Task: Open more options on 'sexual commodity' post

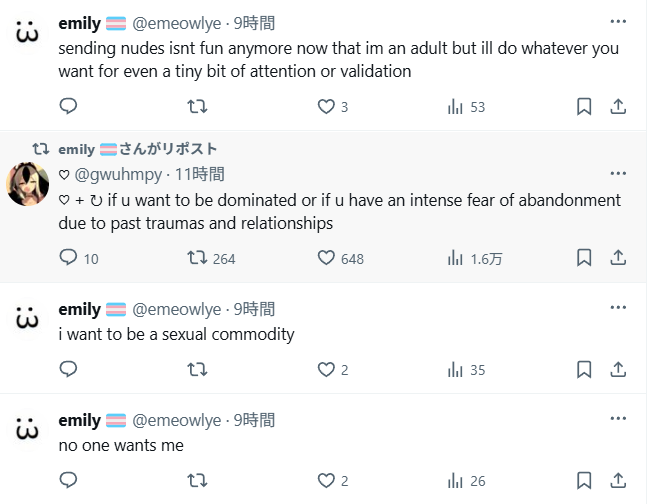Action: [618, 308]
